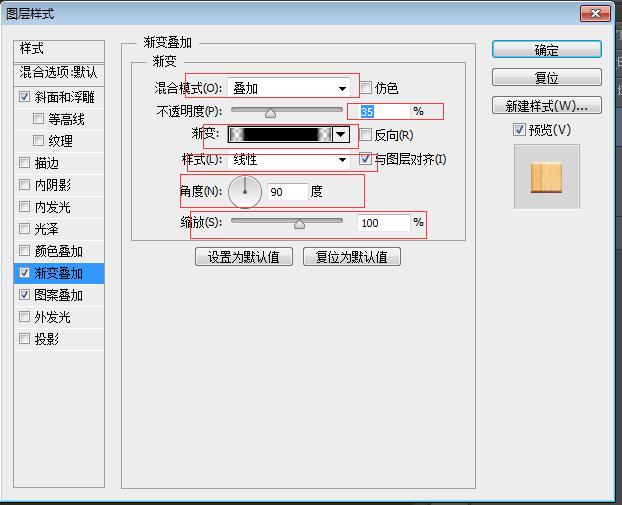Screen dimensions: 622x505
Task: Expand the gradient picker arrow
Action: [x=341, y=134]
